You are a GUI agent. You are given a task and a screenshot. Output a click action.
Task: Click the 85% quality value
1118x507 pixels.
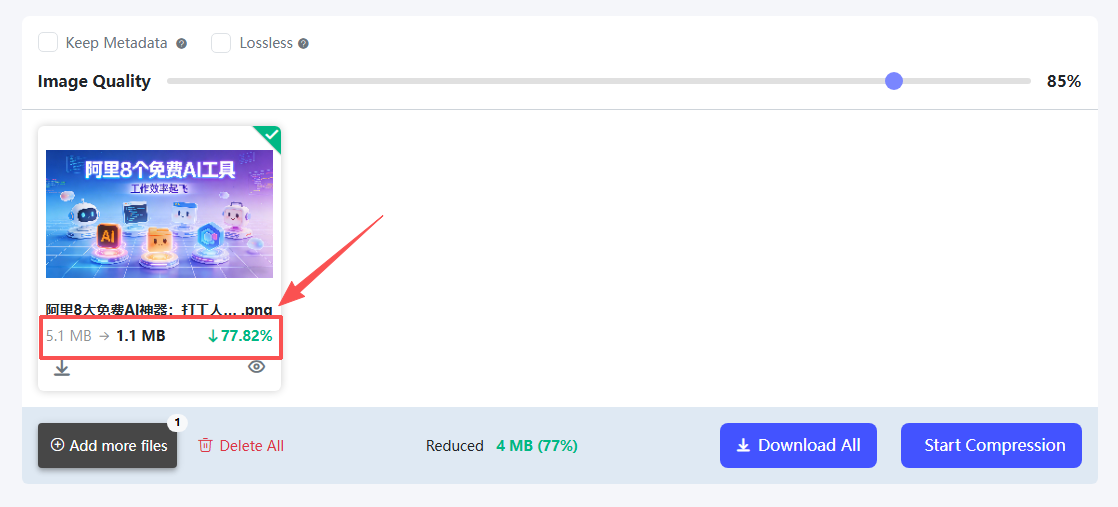(1063, 81)
